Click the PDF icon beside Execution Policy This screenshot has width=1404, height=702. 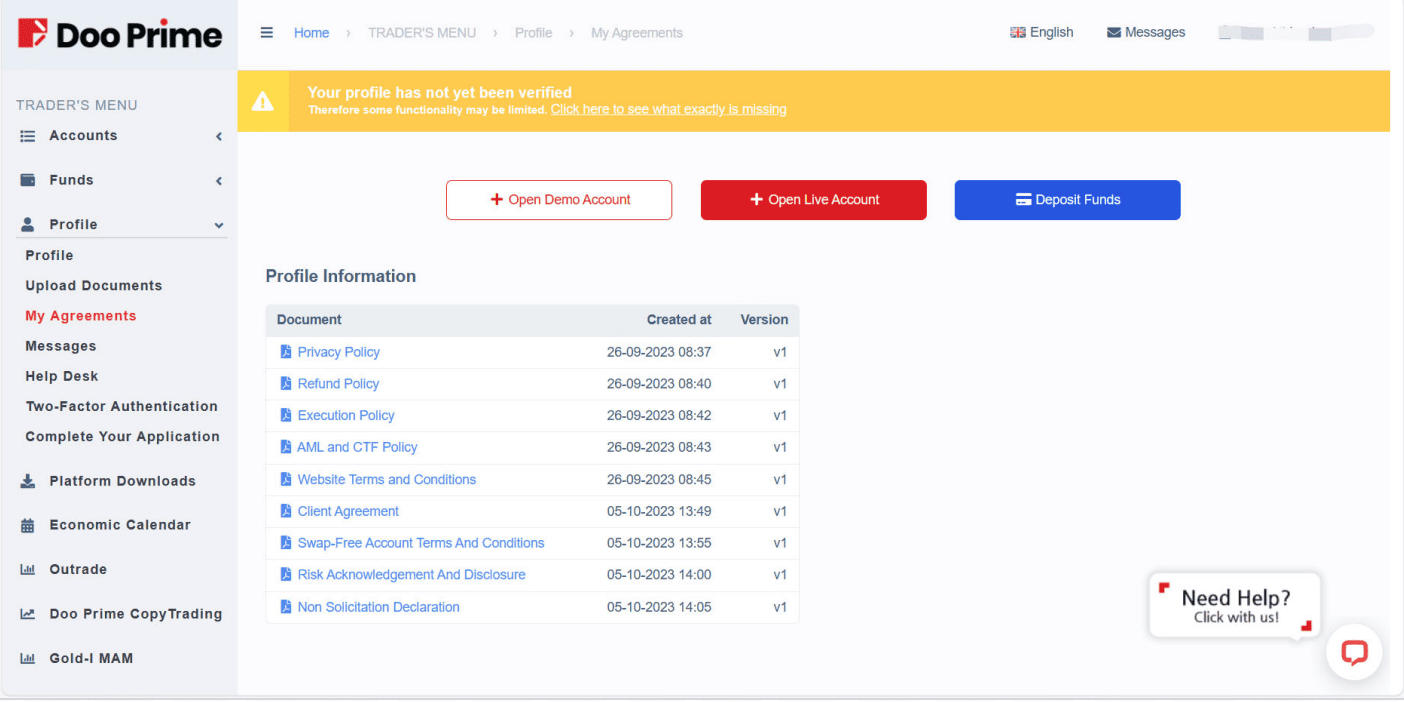point(285,415)
